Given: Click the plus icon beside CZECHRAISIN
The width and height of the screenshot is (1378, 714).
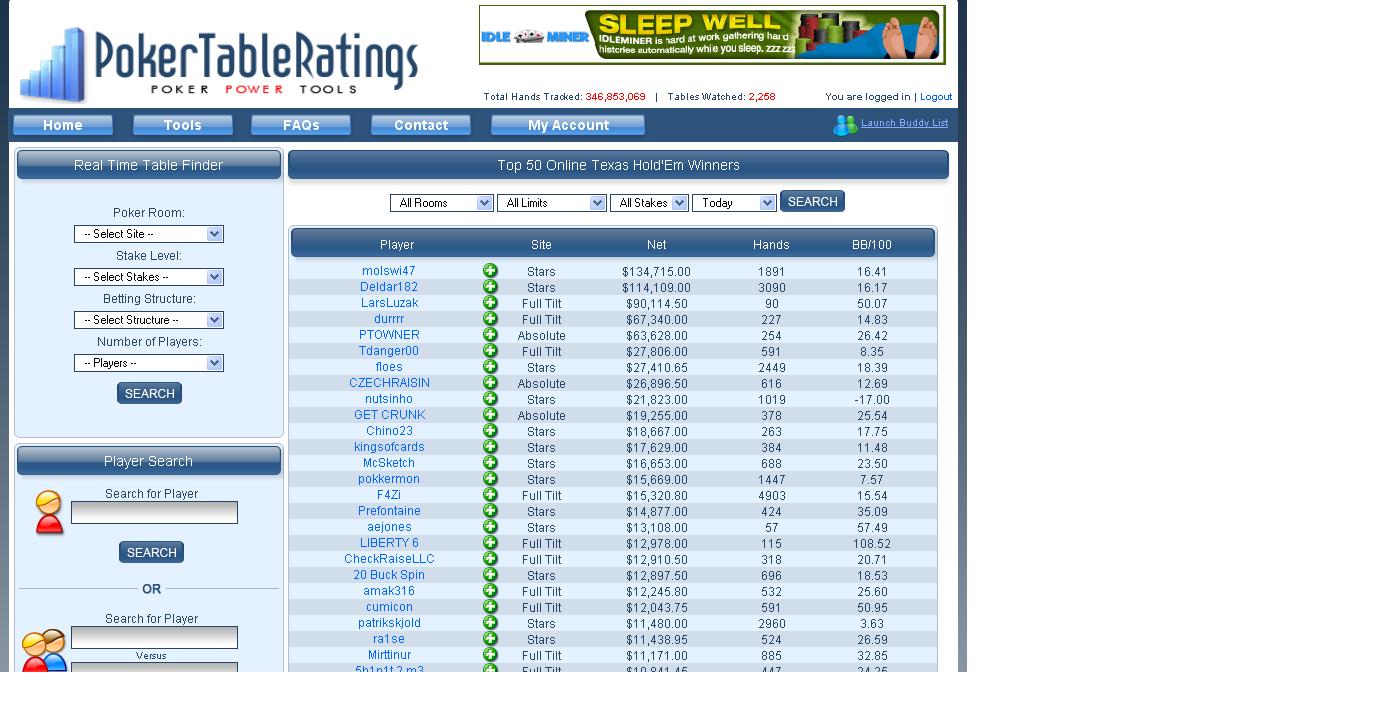Looking at the screenshot, I should (490, 383).
